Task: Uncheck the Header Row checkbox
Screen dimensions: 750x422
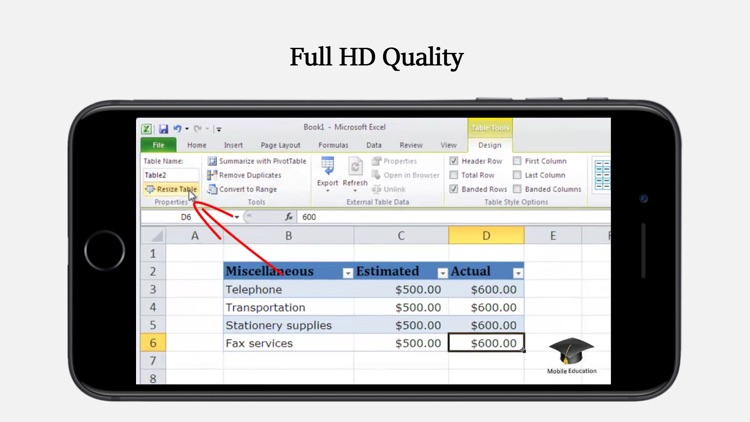Action: pyautogui.click(x=454, y=161)
